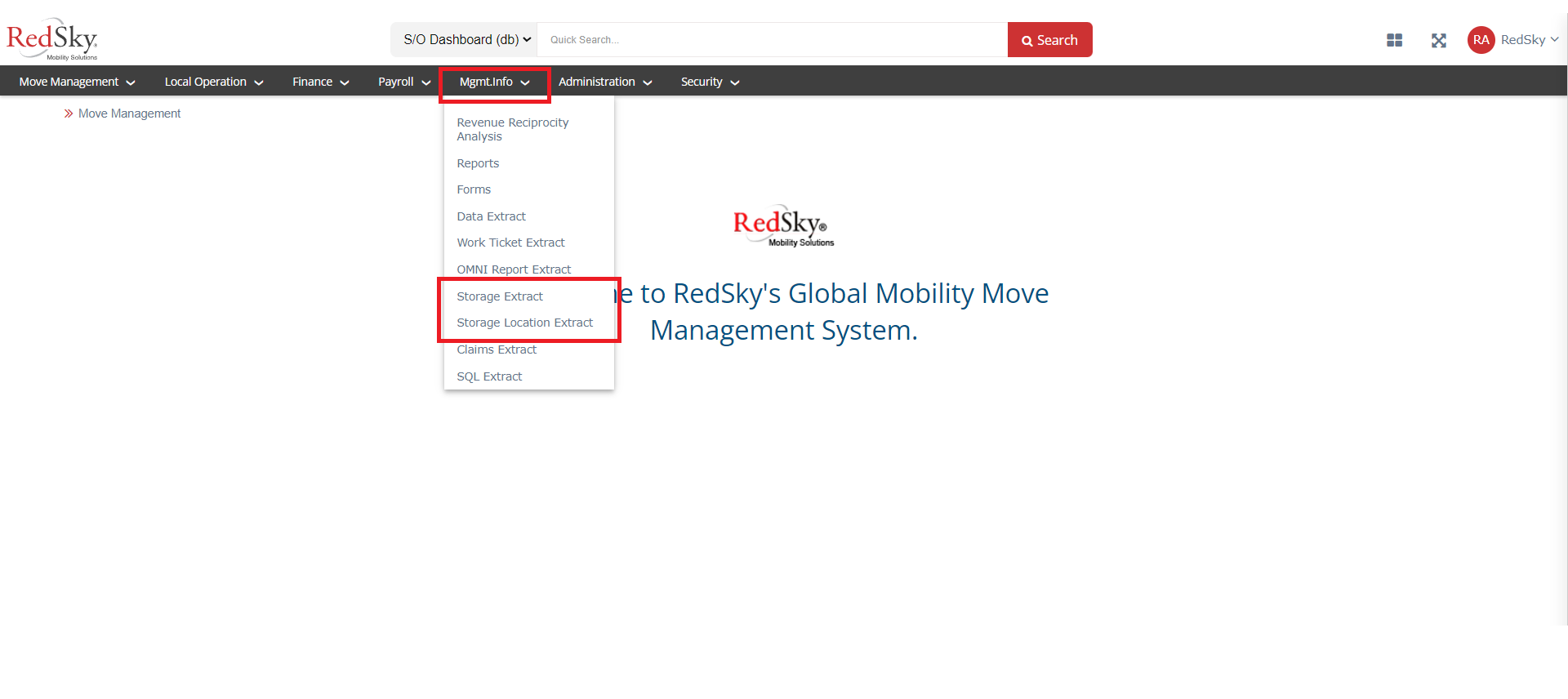The width and height of the screenshot is (1568, 699).
Task: Choose Work Ticket Extract menu entry
Action: [511, 243]
